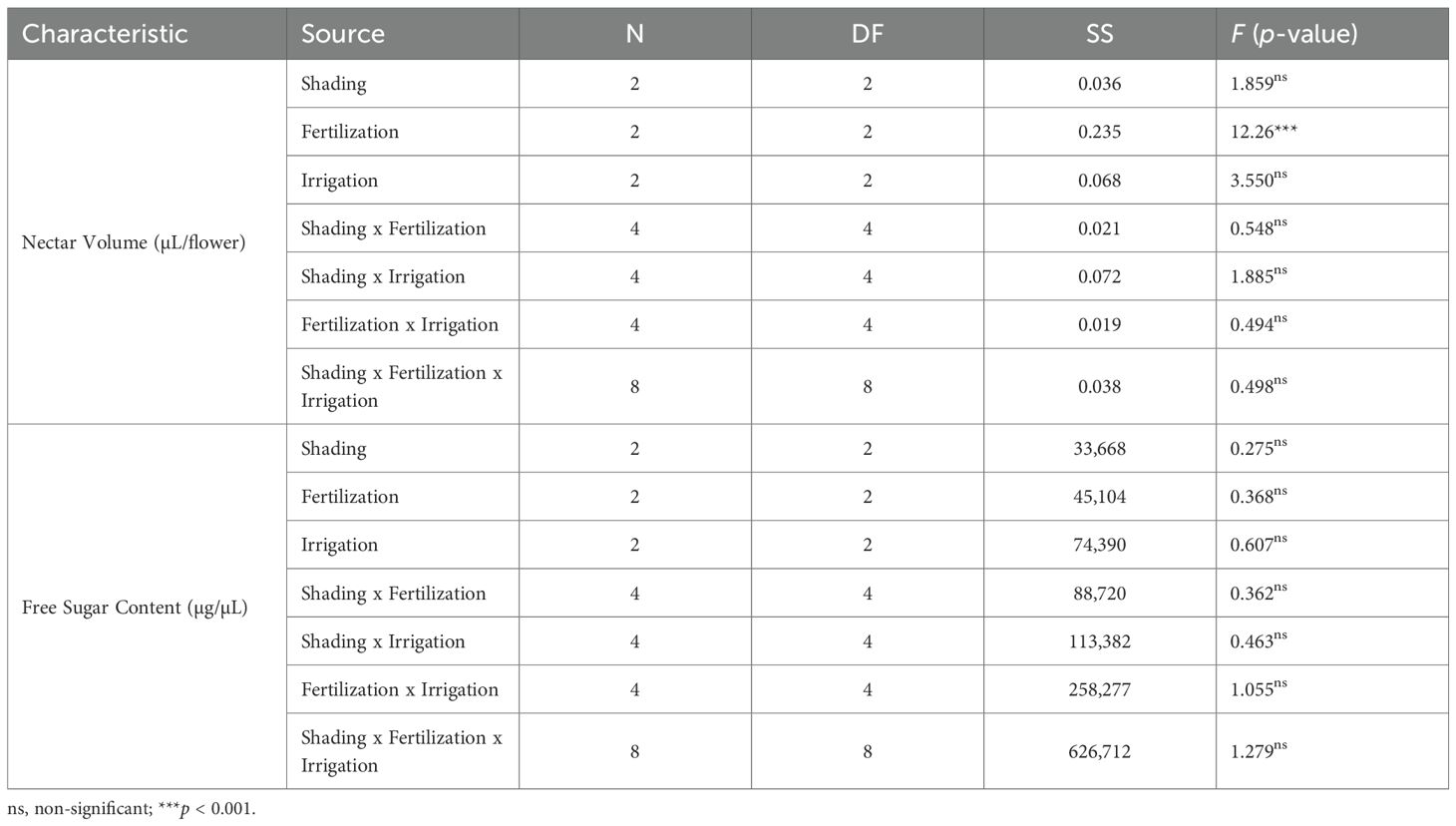Select the F (p-value) column header

[x=1293, y=34]
